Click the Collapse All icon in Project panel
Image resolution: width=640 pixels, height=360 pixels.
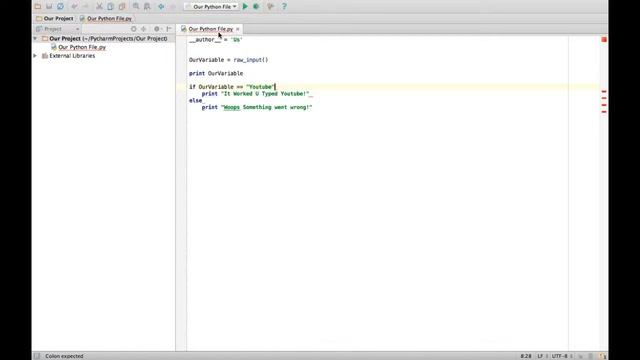click(x=144, y=29)
